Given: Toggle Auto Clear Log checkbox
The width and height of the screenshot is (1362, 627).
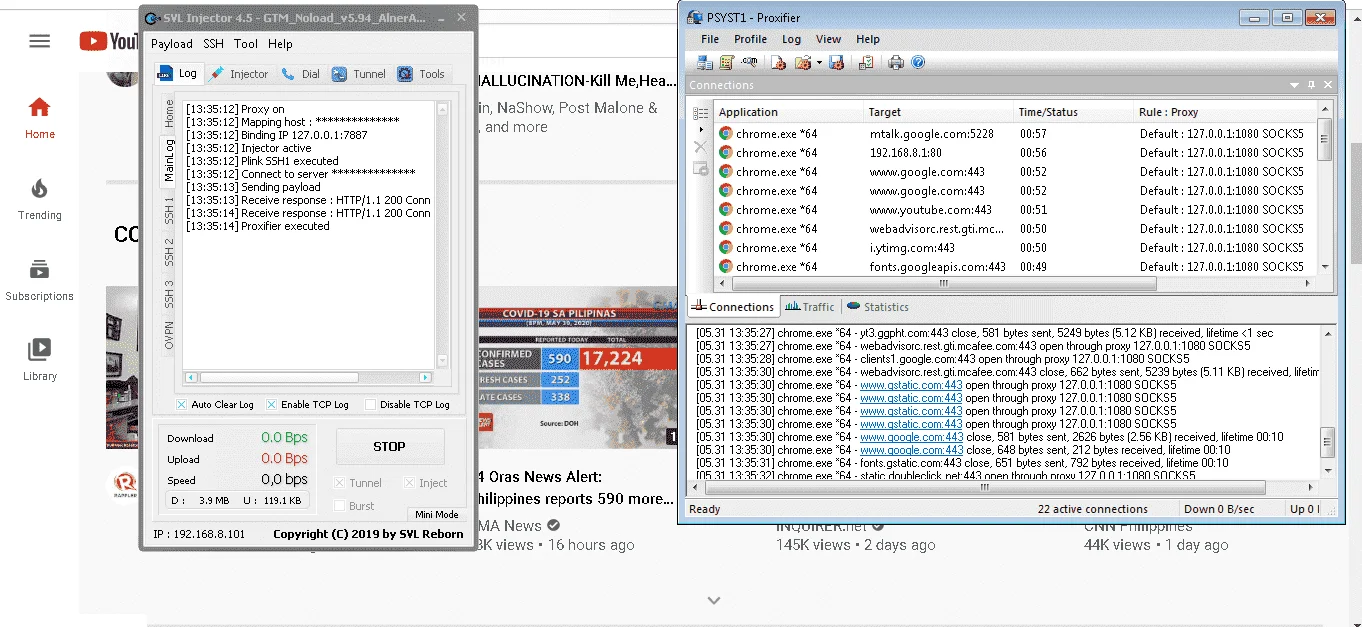Looking at the screenshot, I should click(181, 404).
